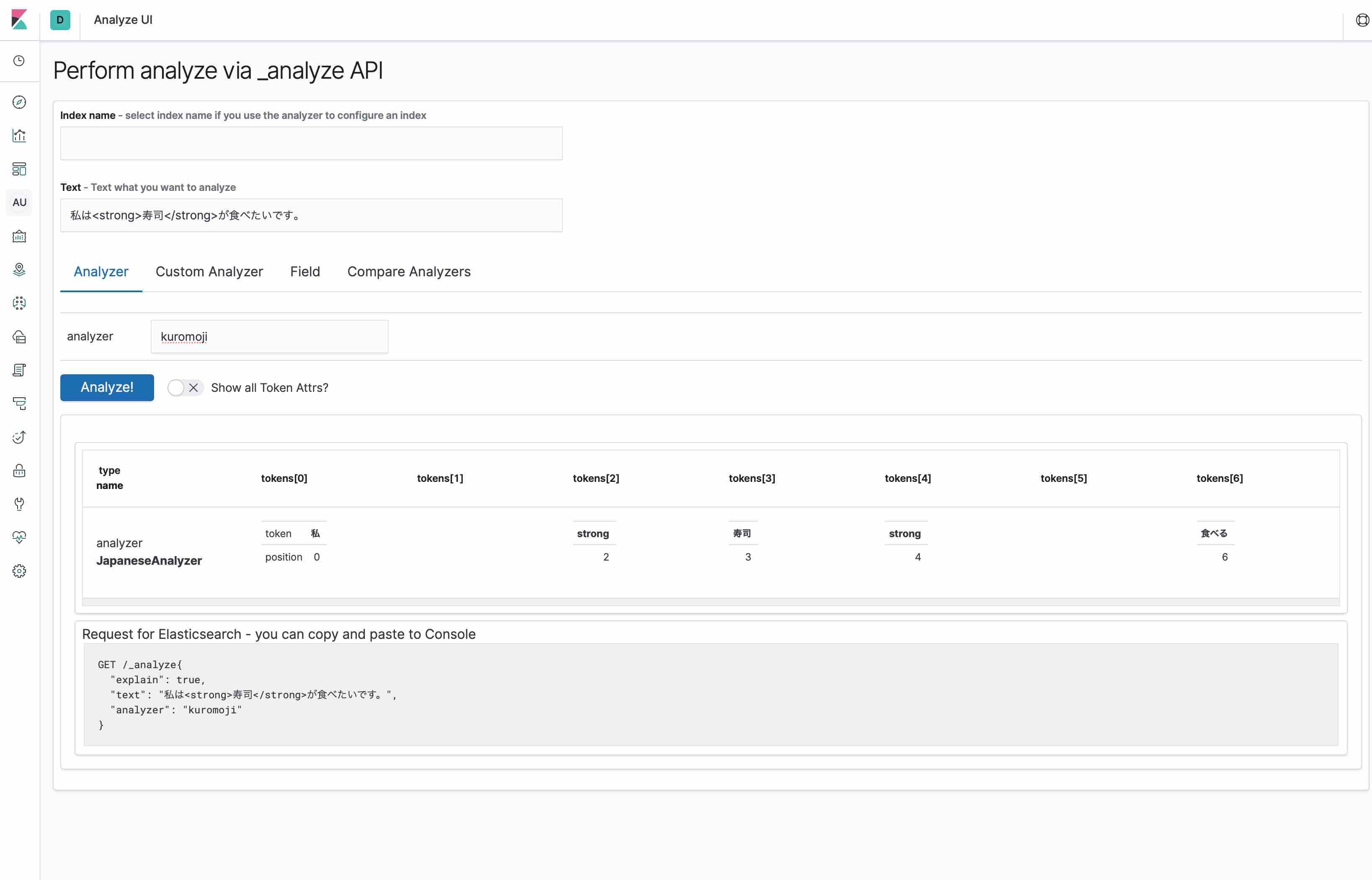This screenshot has width=1372, height=880.
Task: Switch to the Compare Analyzers tab
Action: pos(409,272)
